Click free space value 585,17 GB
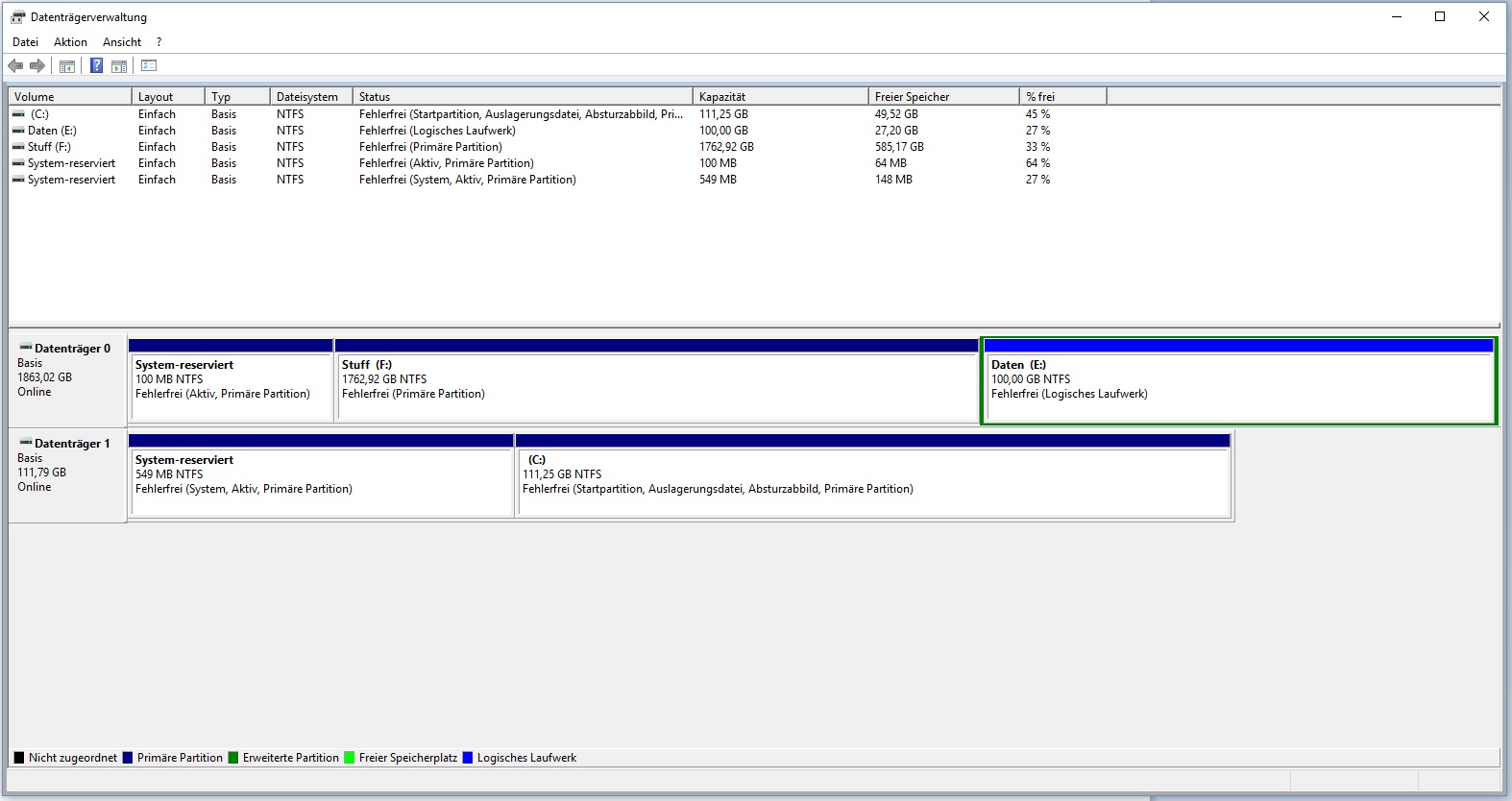This screenshot has width=1512, height=801. 899,147
